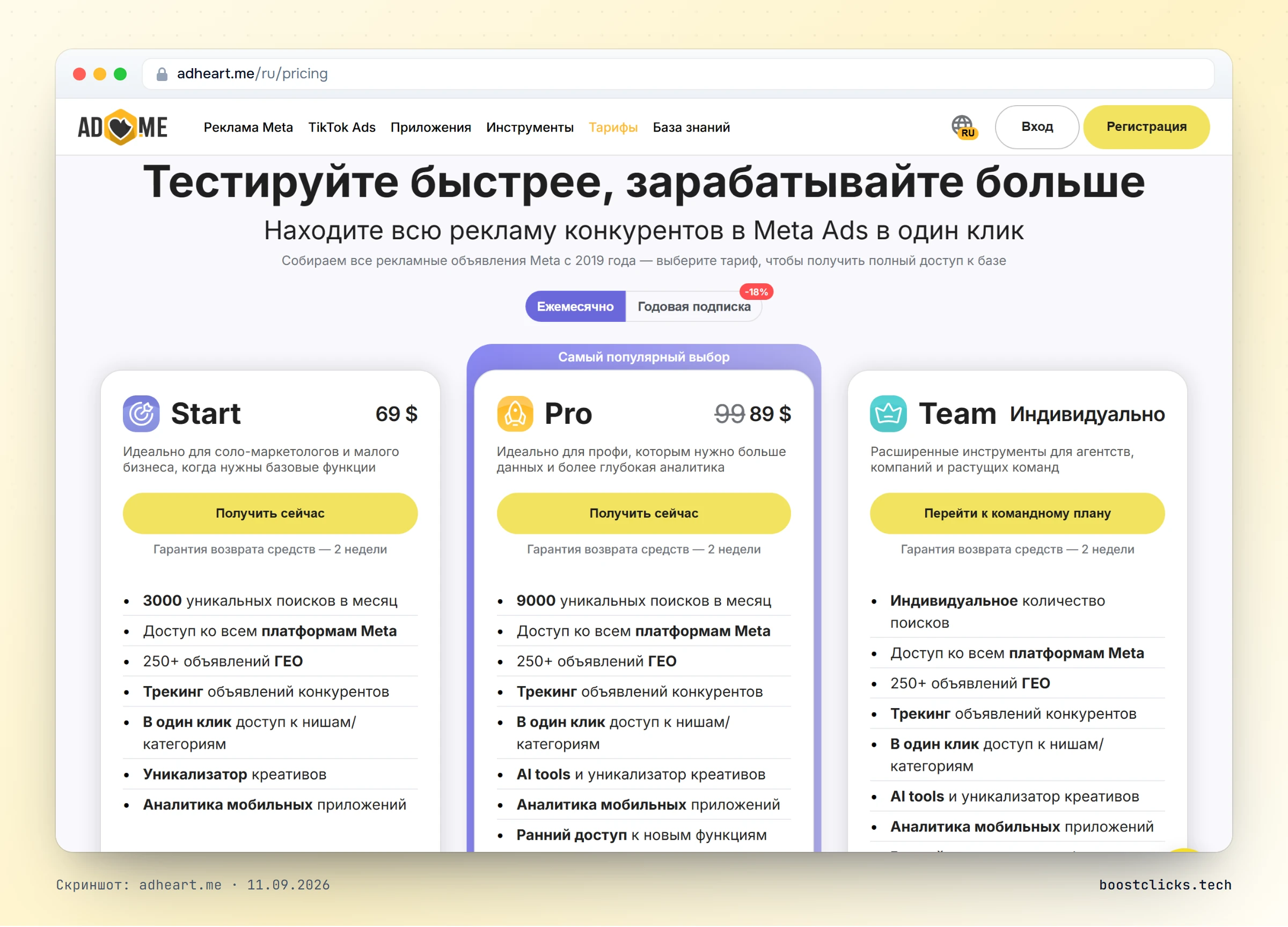1288x927 pixels.
Task: Click '250+ объявлений ГЕО' in Pro plan
Action: [596, 661]
